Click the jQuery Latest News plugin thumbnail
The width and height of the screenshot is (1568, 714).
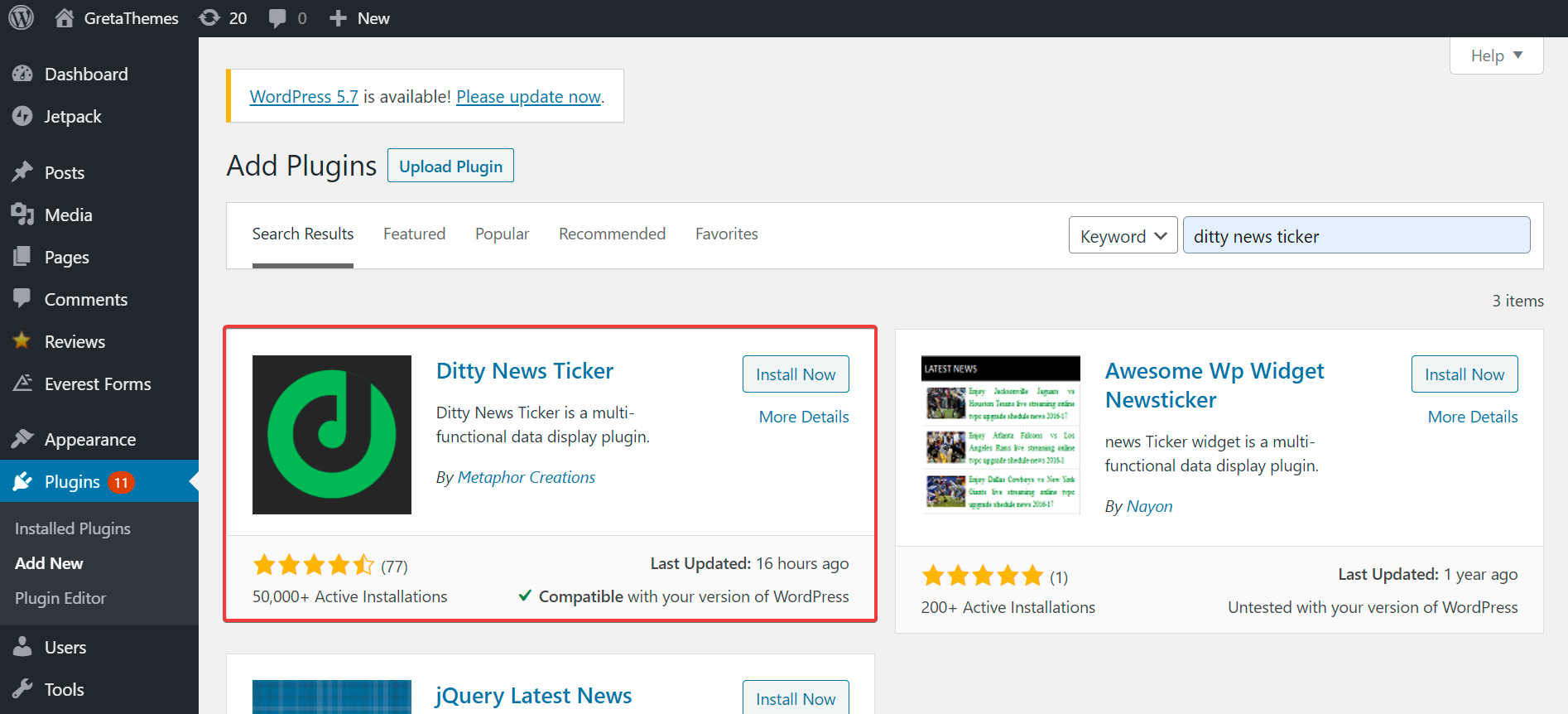click(332, 697)
